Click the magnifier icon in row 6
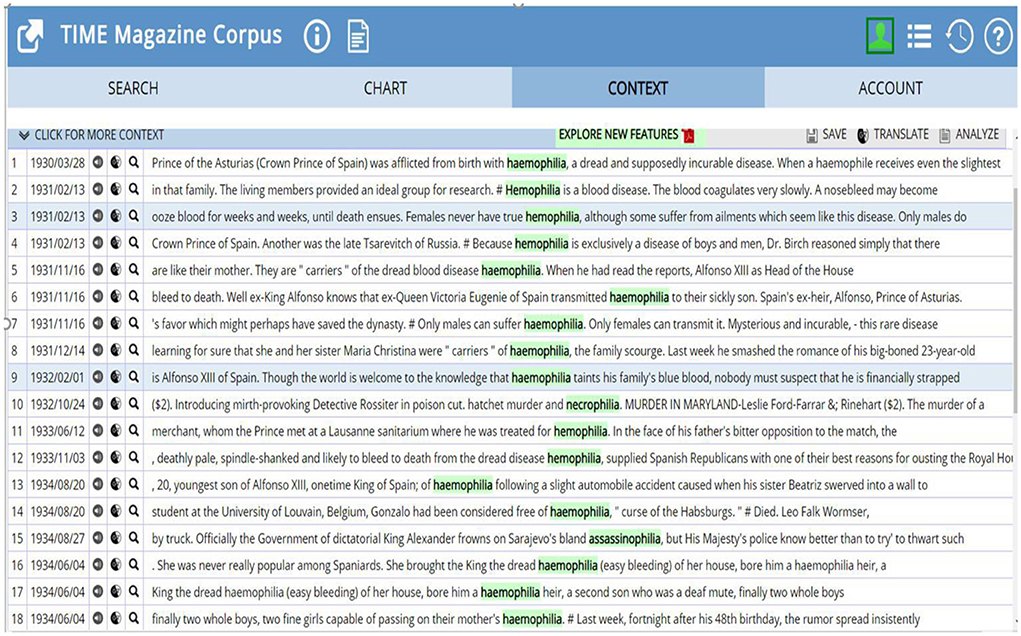This screenshot has width=1021, height=636. click(x=134, y=297)
